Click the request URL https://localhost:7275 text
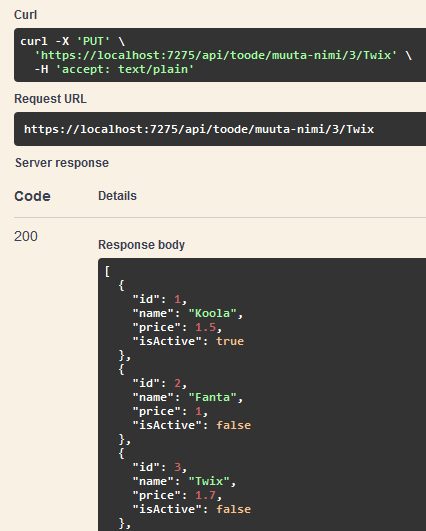426x531 pixels. click(x=199, y=129)
